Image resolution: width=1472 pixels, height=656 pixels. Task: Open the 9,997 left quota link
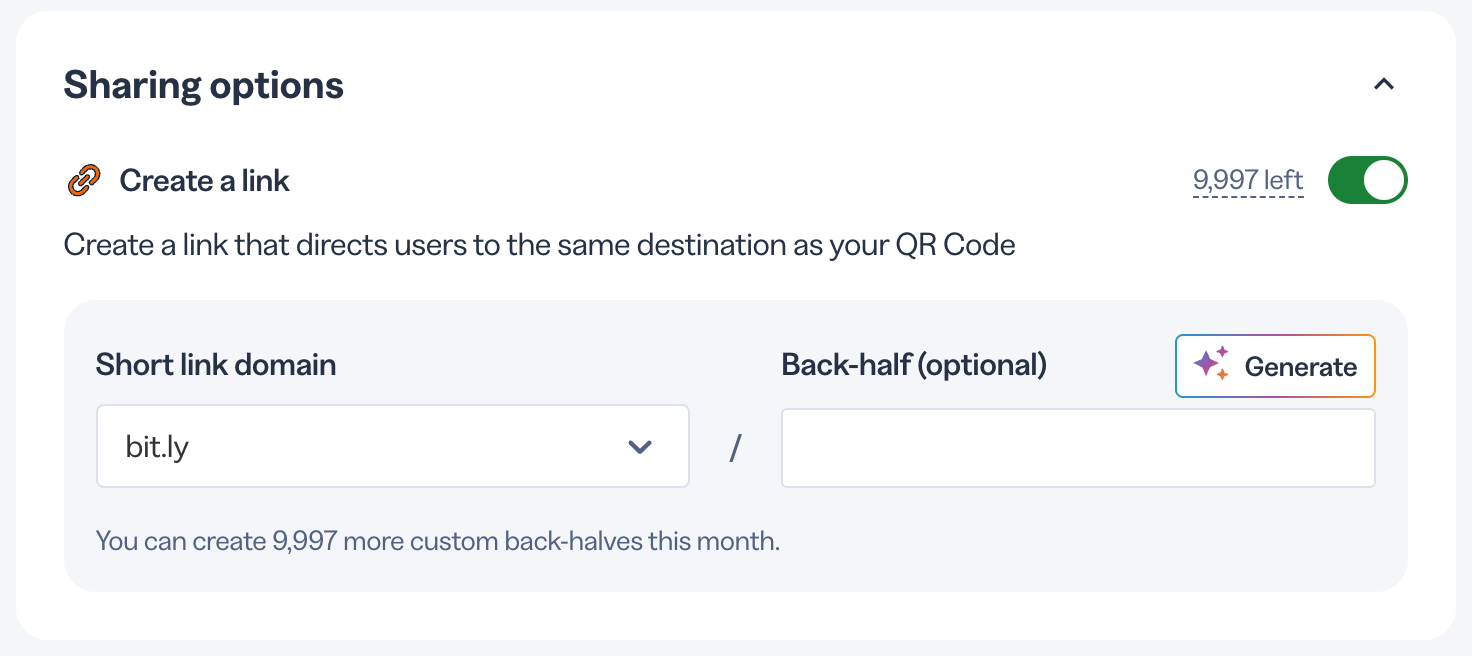(1248, 180)
